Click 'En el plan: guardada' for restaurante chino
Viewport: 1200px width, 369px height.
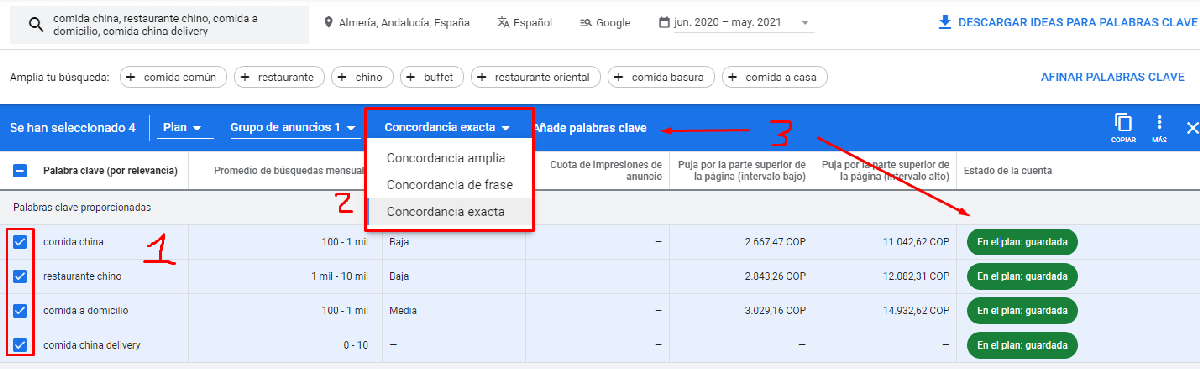tap(1022, 276)
